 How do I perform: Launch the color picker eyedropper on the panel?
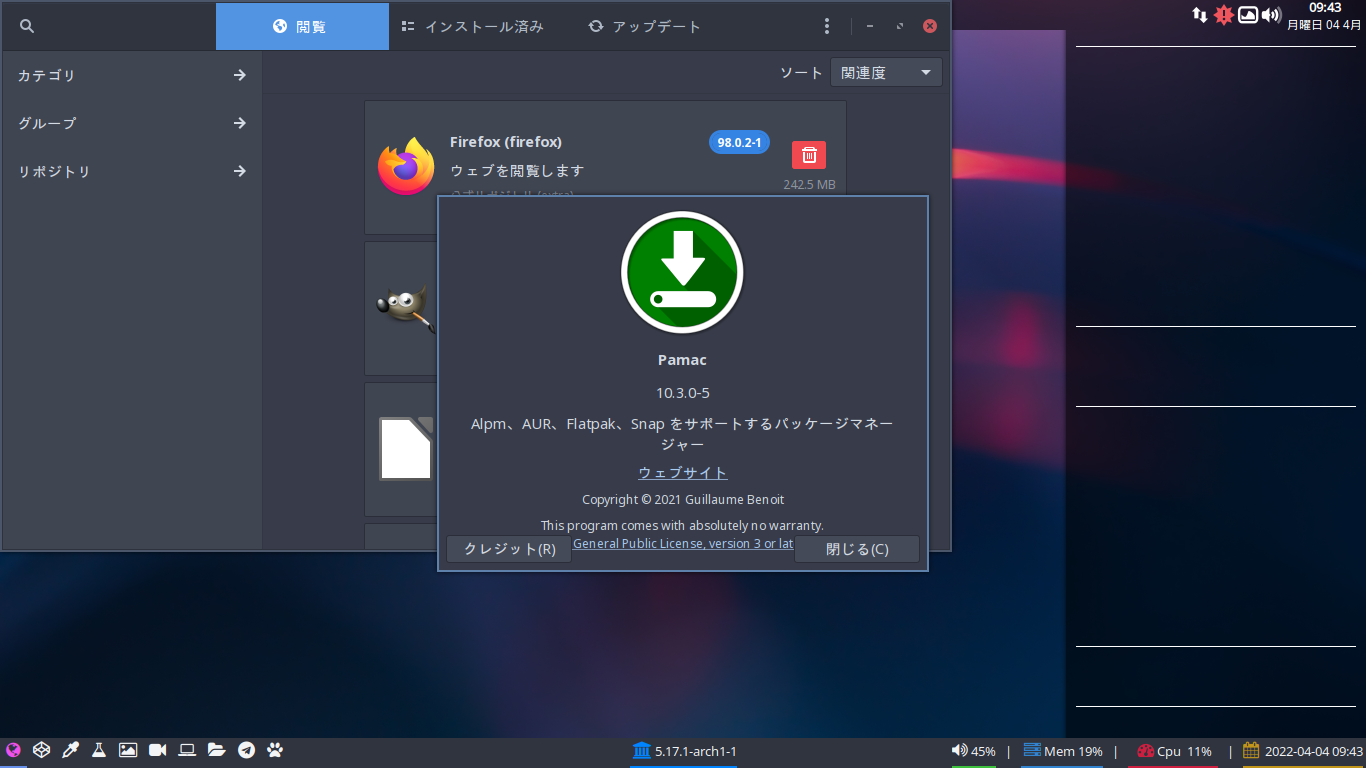(70, 749)
